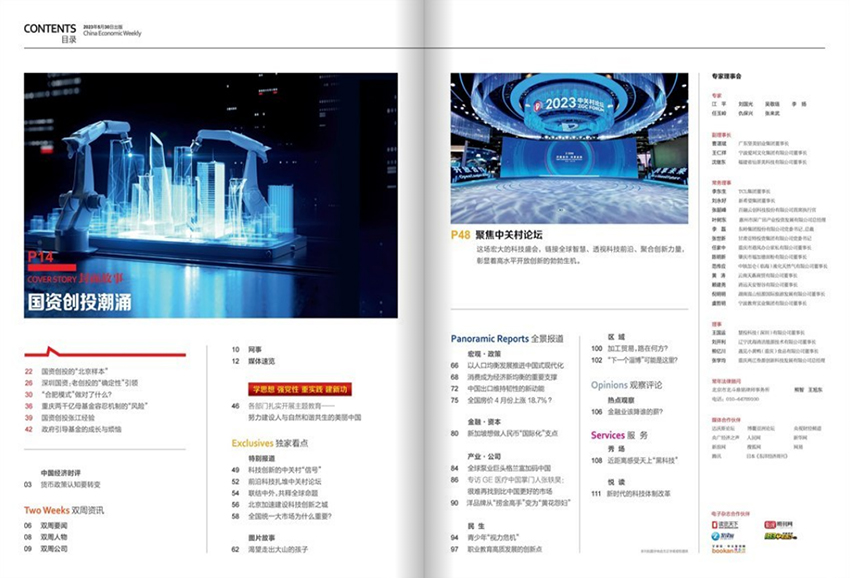Click the red 期刊网 partner logo

coord(780,523)
